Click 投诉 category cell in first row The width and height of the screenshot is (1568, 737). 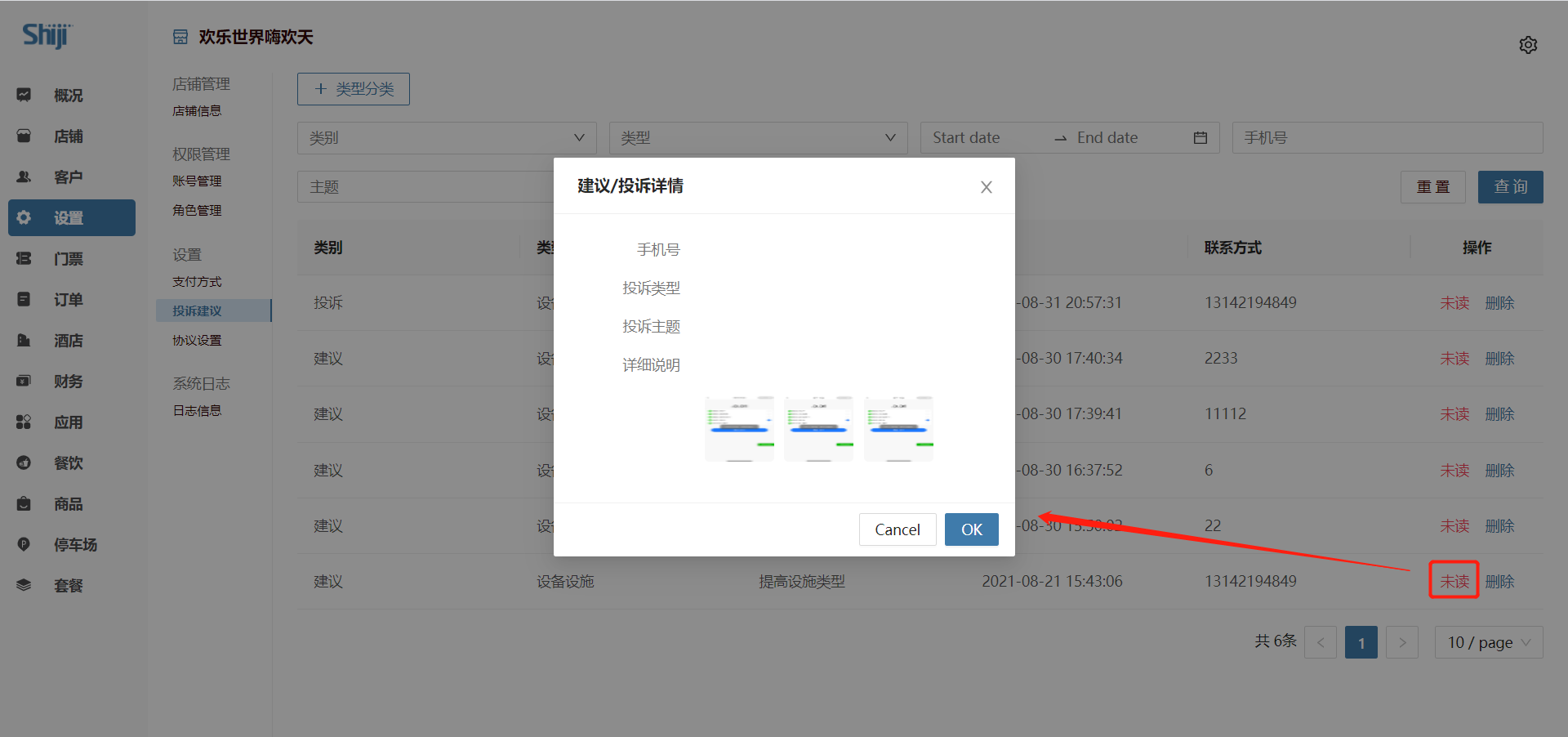point(328,303)
